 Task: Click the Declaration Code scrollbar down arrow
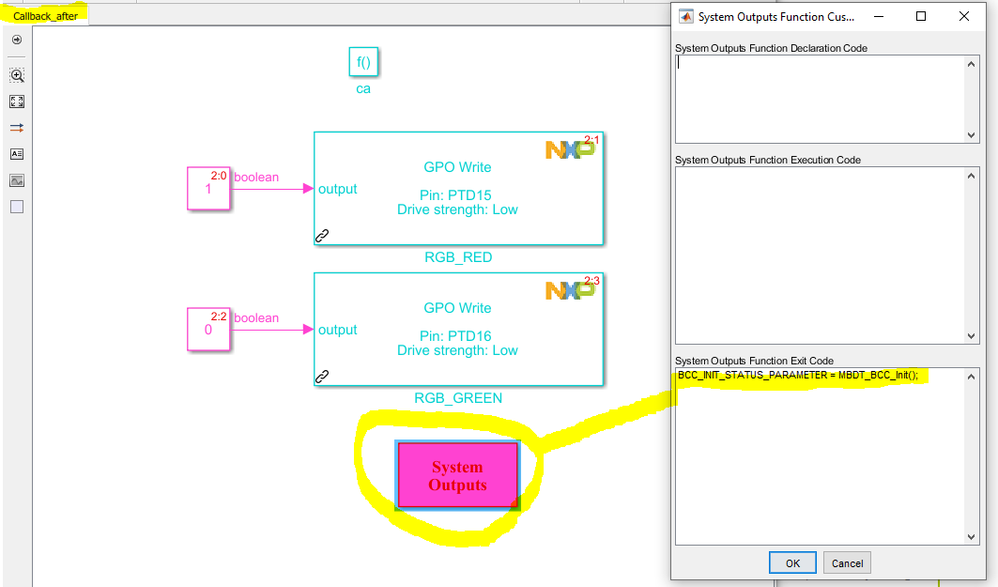971,134
